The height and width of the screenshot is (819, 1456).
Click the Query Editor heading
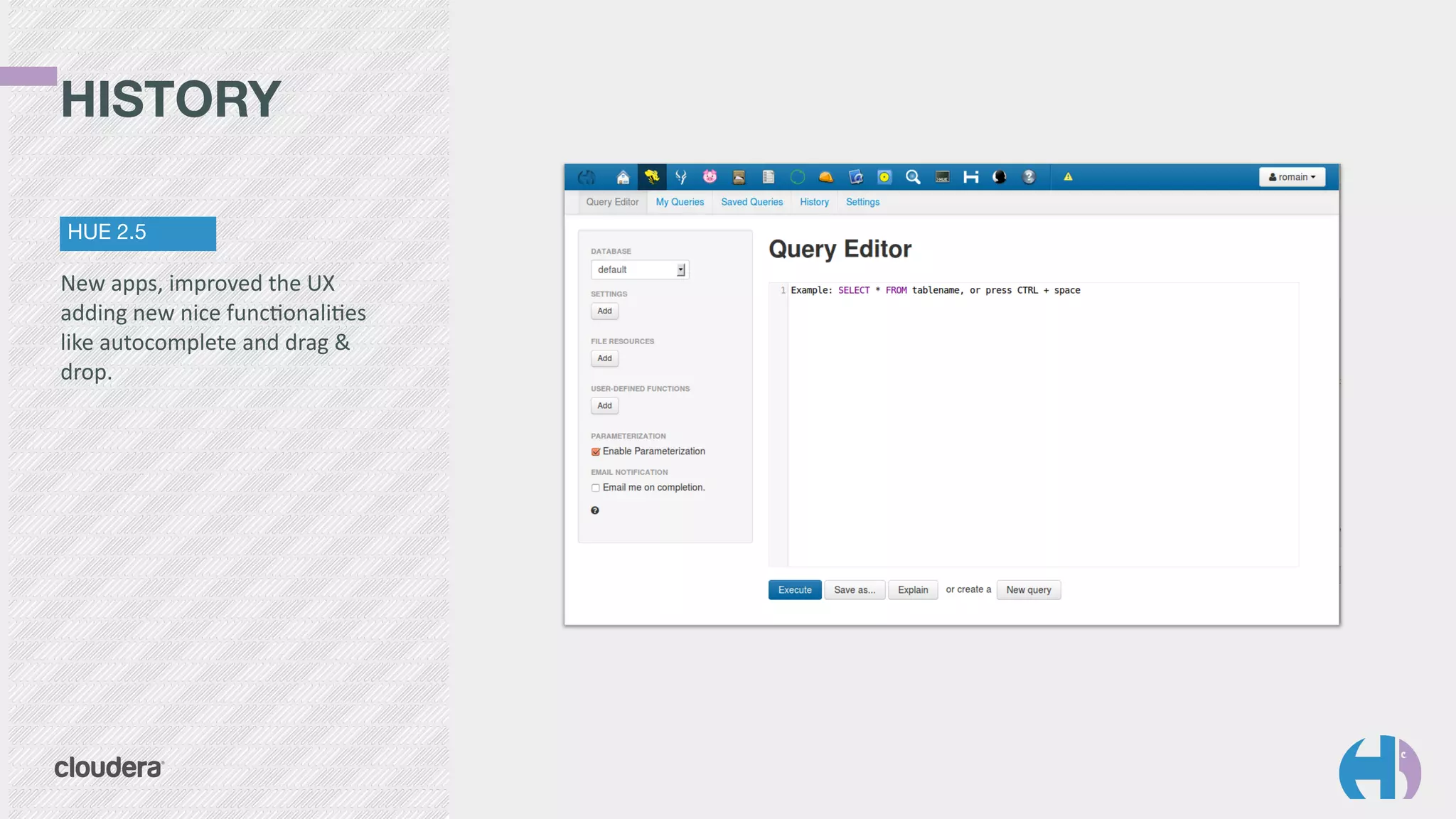pyautogui.click(x=840, y=250)
